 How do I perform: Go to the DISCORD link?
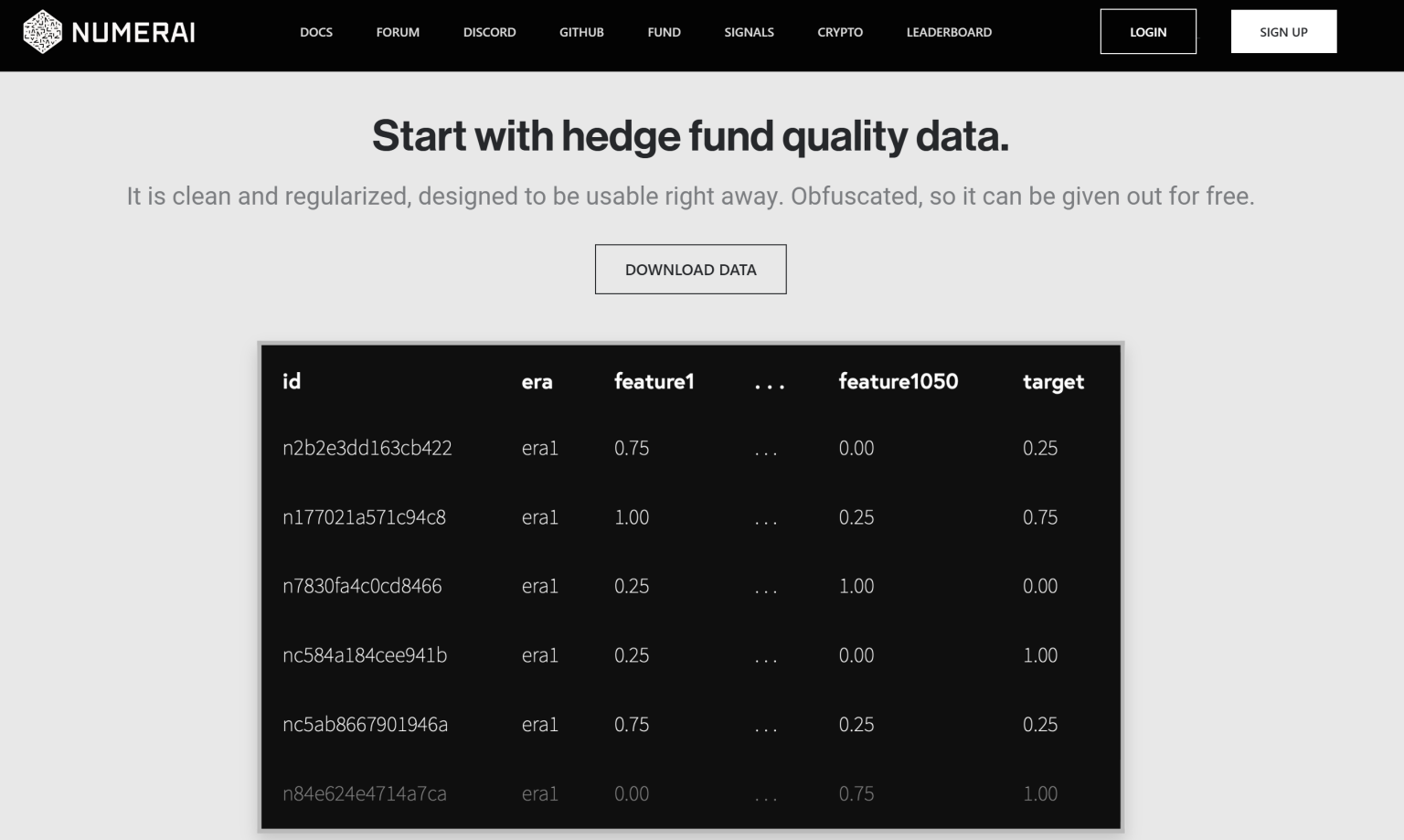489,32
